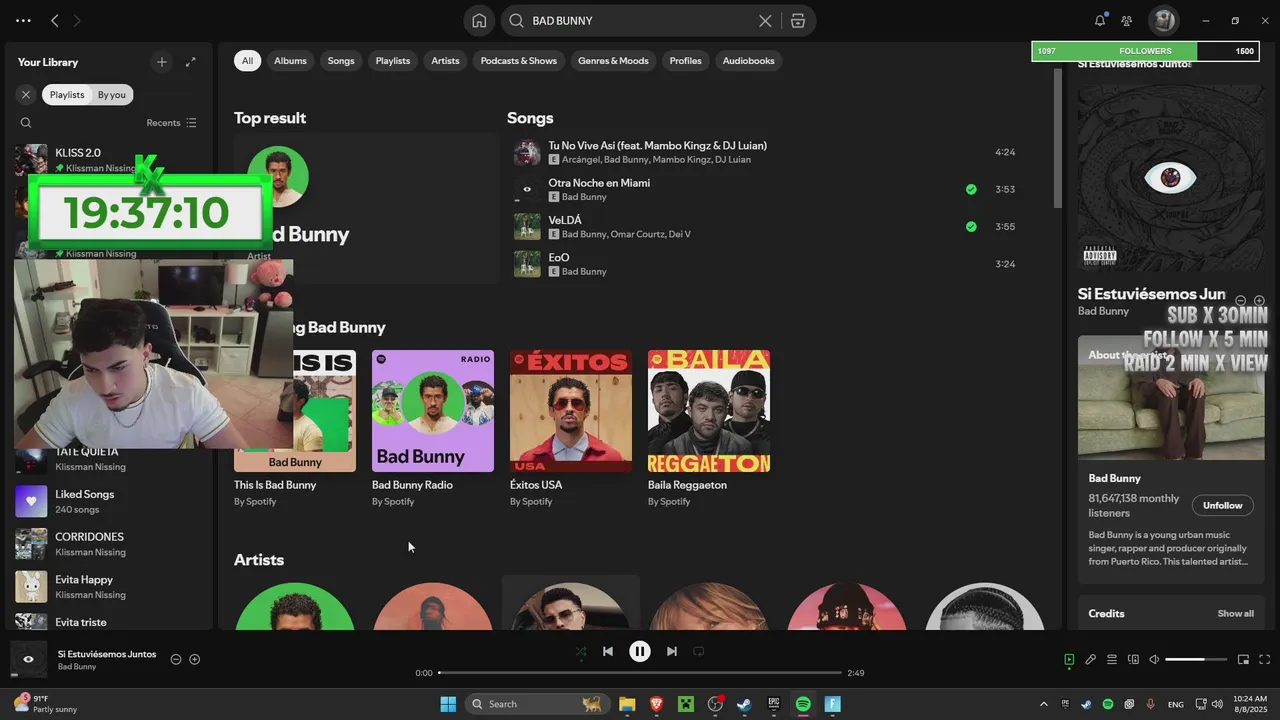Open Steam from the taskbar
Image resolution: width=1280 pixels, height=720 pixels.
pos(744,704)
